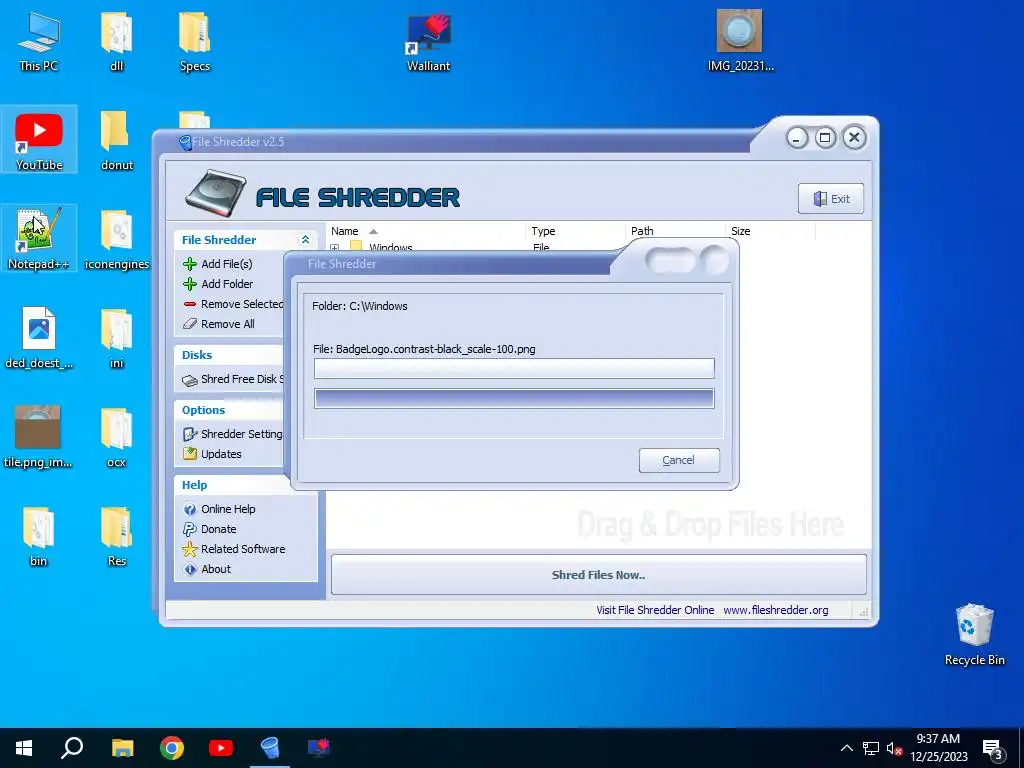Click the Updates icon in Options

(190, 454)
